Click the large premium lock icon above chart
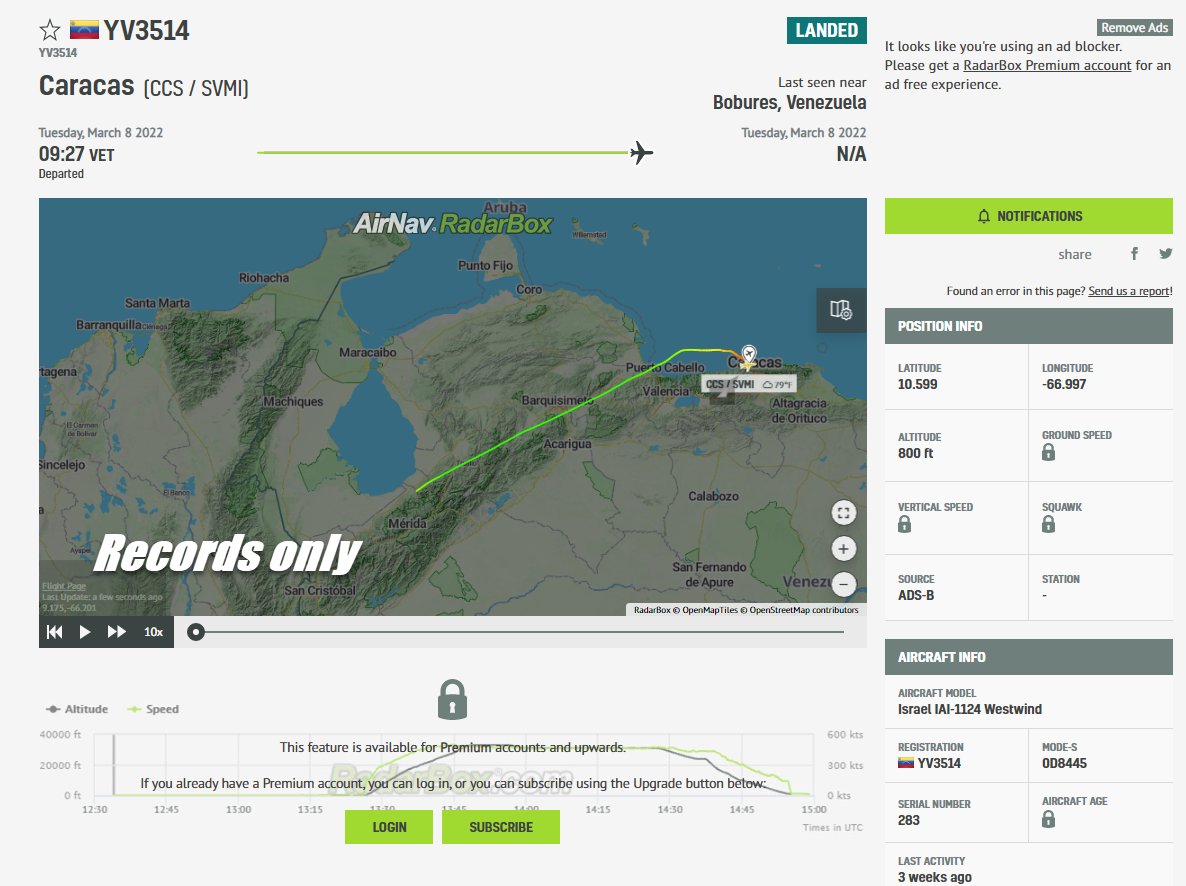1186x886 pixels. (452, 699)
